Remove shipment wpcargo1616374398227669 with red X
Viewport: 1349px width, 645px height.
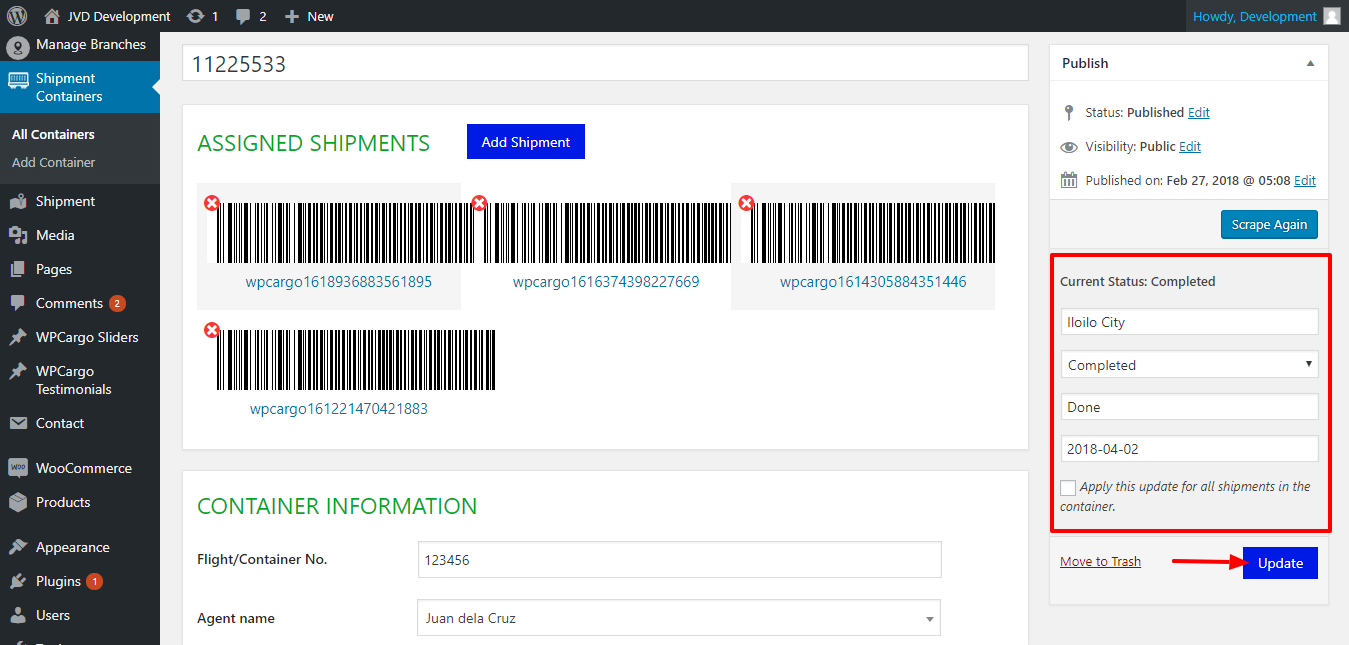[x=479, y=203]
